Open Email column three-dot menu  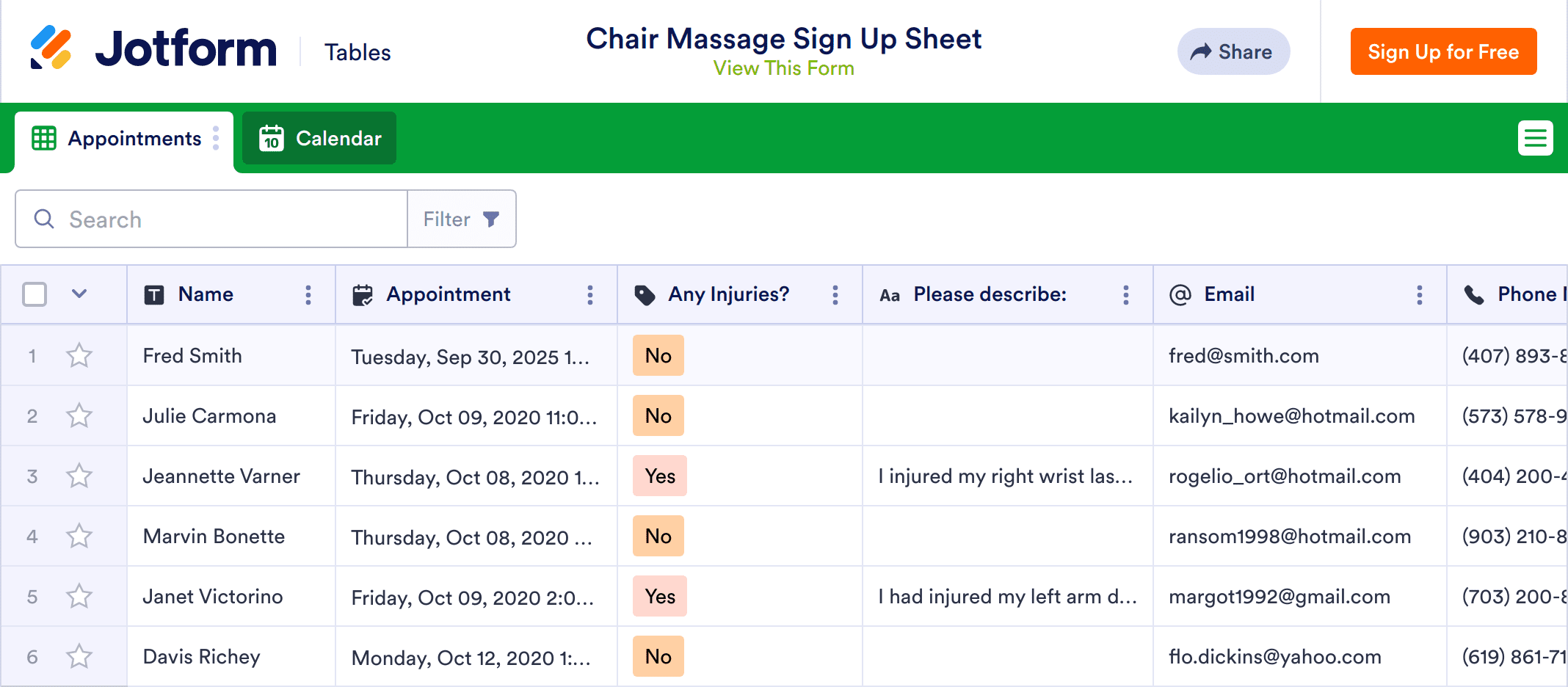[1420, 295]
